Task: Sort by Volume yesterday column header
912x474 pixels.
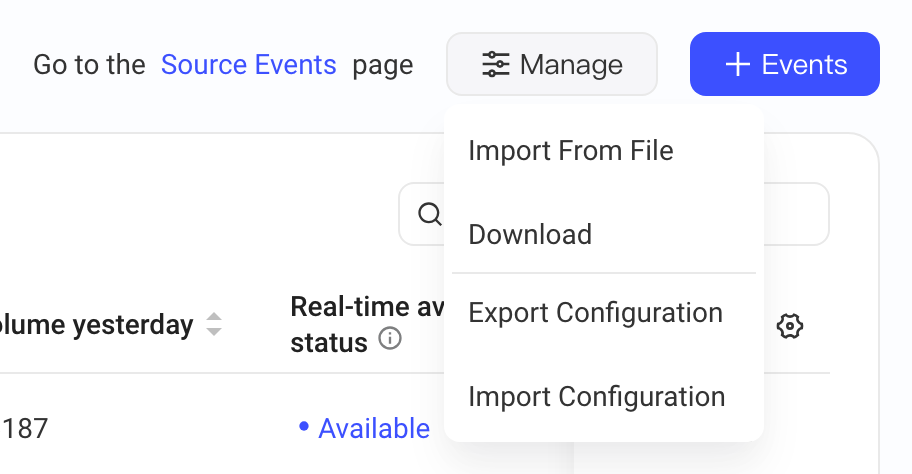Action: pyautogui.click(x=96, y=325)
